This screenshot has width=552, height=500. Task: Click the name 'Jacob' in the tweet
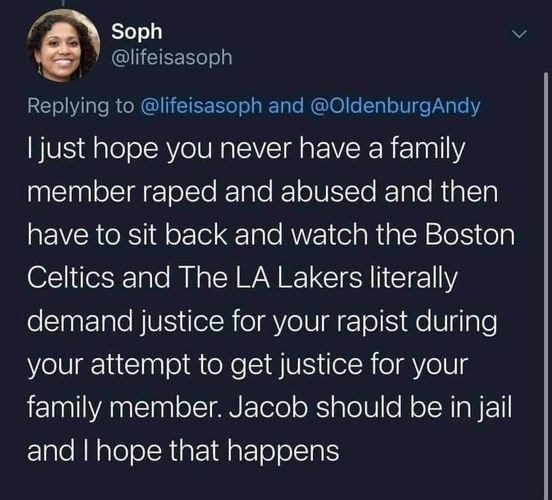(x=269, y=407)
